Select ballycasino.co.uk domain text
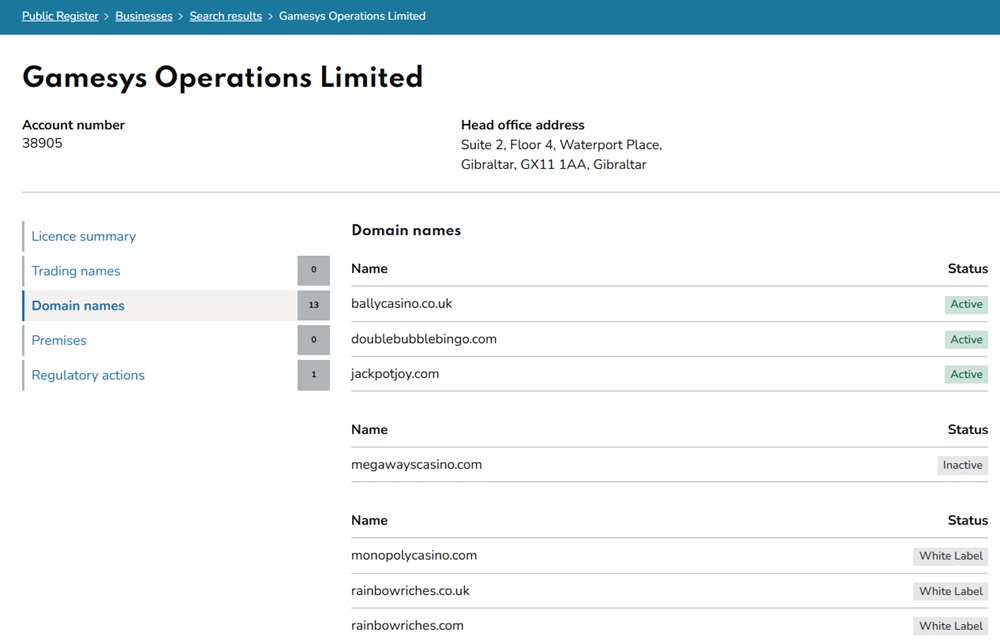Viewport: 1000px width, 640px height. coord(401,304)
